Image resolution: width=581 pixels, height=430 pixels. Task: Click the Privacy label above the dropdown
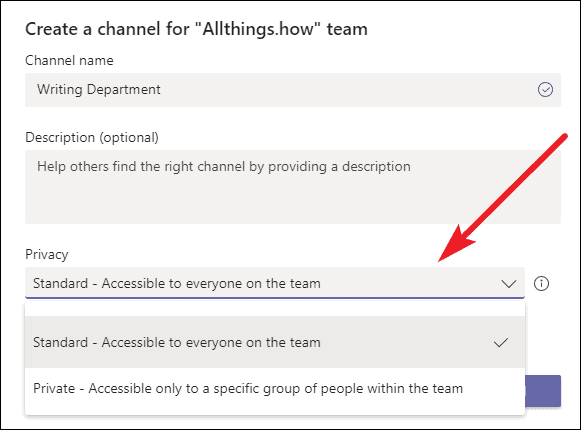tap(47, 255)
